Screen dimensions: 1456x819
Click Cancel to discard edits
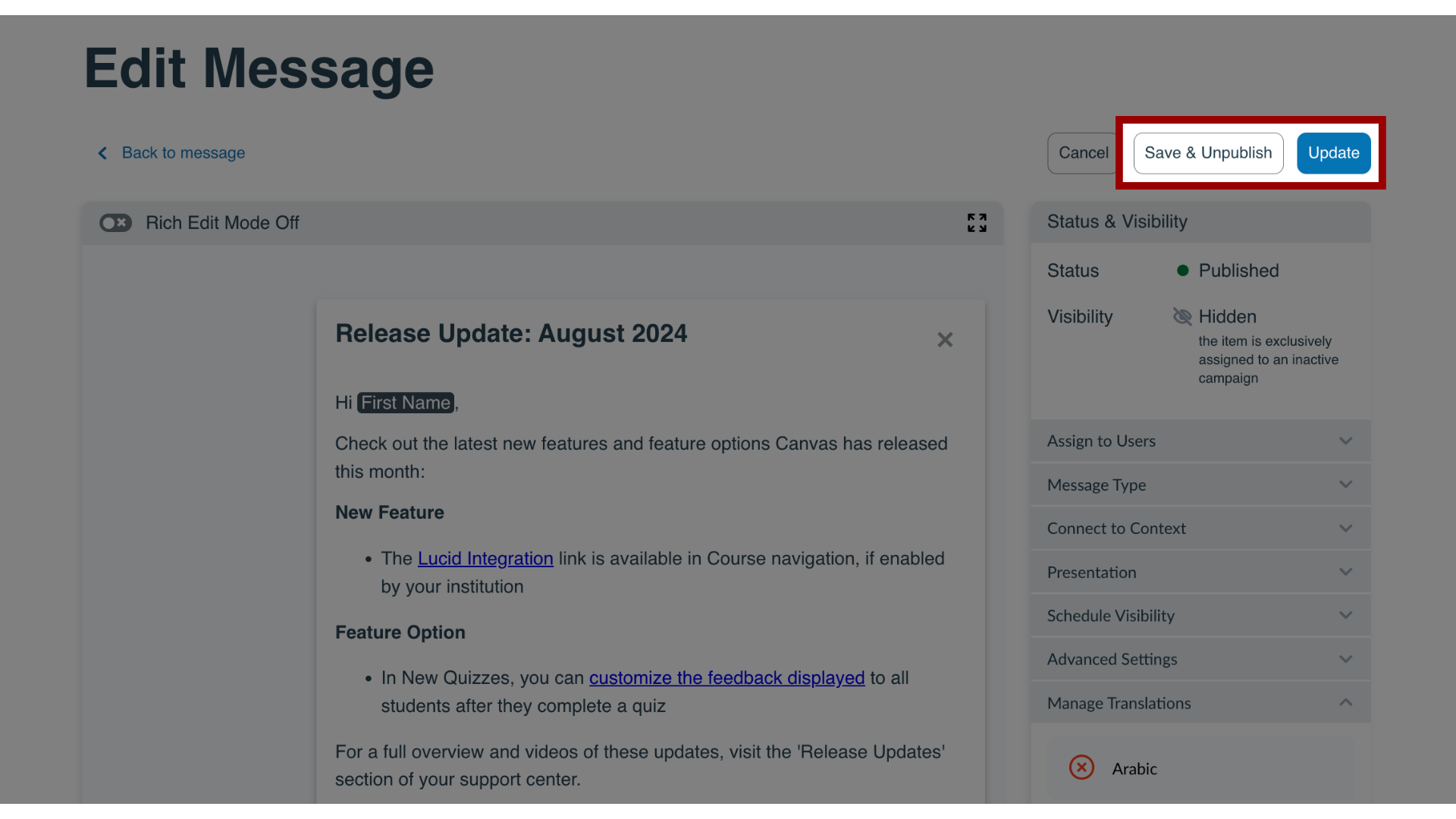1083,153
